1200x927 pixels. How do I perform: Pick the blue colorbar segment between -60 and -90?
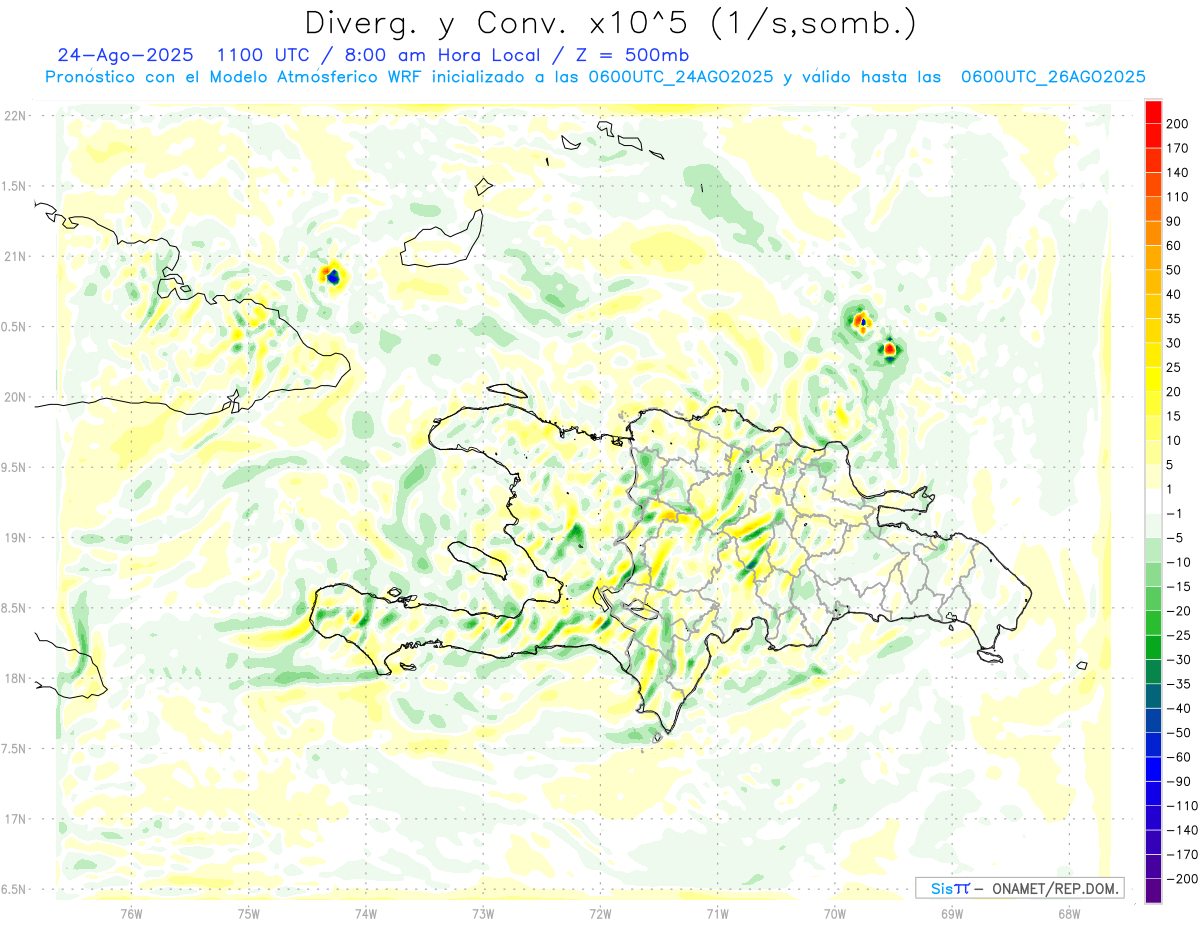pyautogui.click(x=1153, y=769)
